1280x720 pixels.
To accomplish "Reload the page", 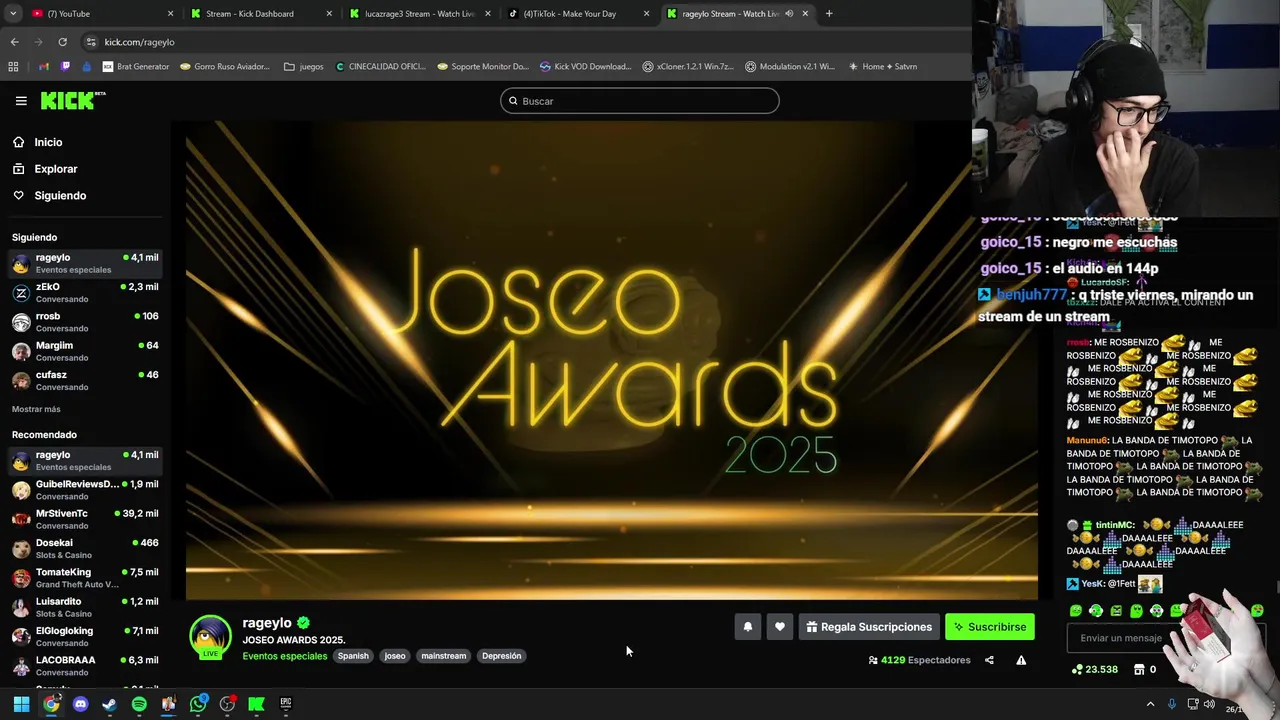I will pyautogui.click(x=62, y=42).
